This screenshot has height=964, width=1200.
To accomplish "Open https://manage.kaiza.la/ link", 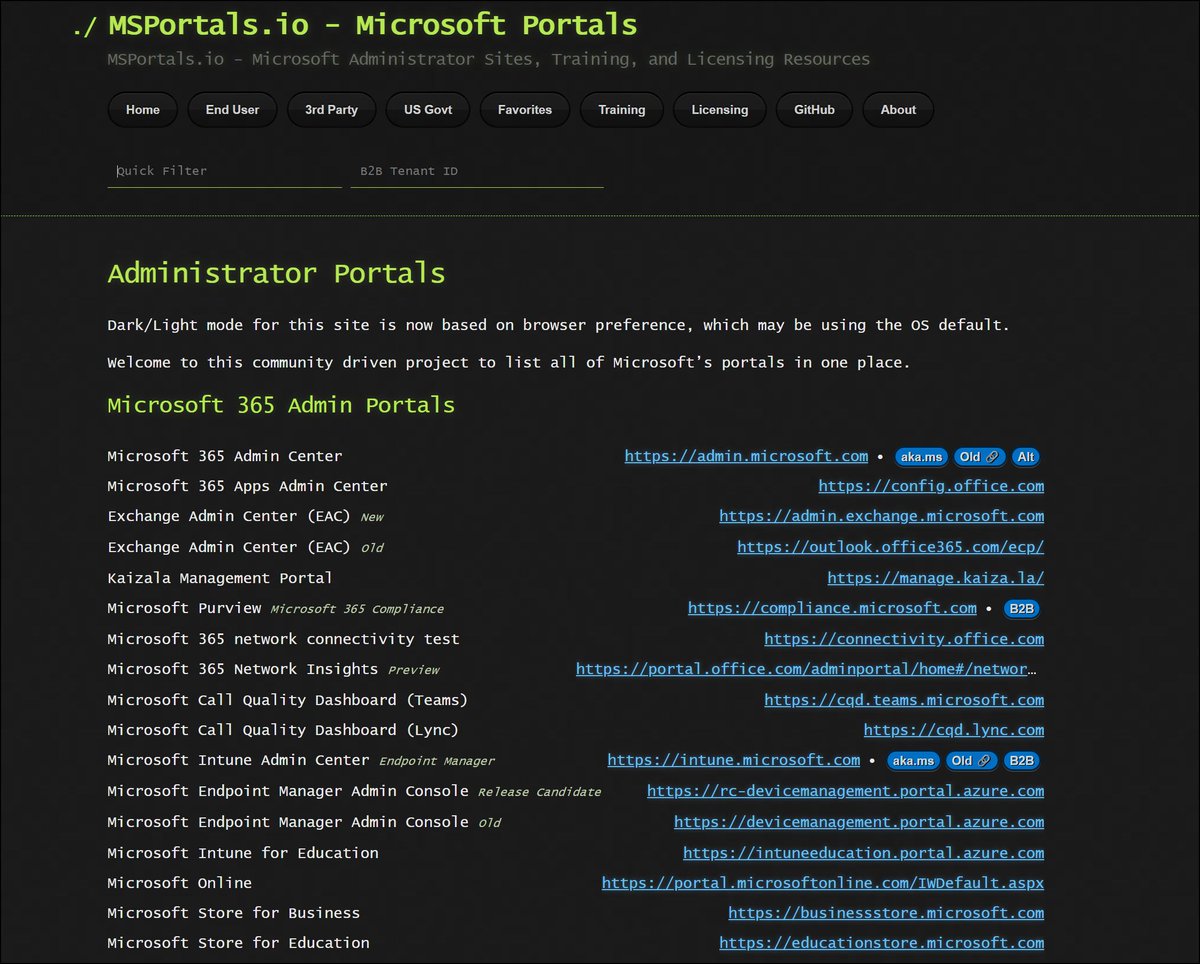I will pos(936,578).
